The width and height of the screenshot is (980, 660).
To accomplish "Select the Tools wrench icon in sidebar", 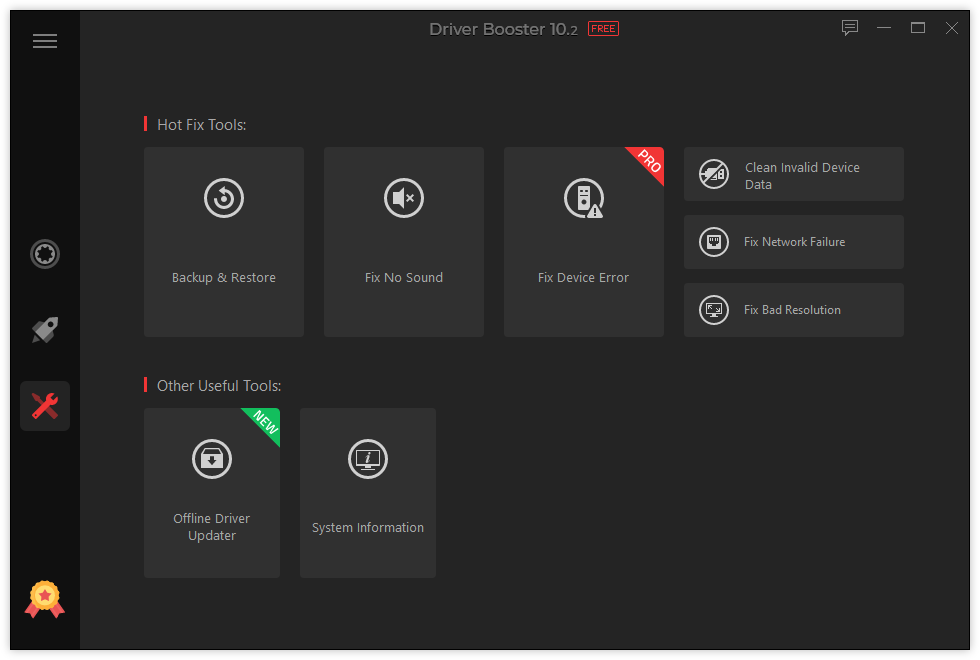I will click(45, 406).
